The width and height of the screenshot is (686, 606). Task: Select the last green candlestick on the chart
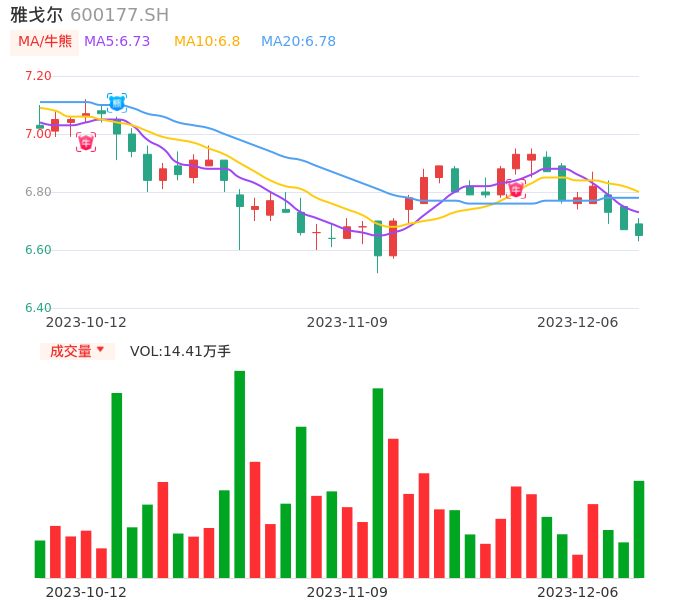coord(639,229)
